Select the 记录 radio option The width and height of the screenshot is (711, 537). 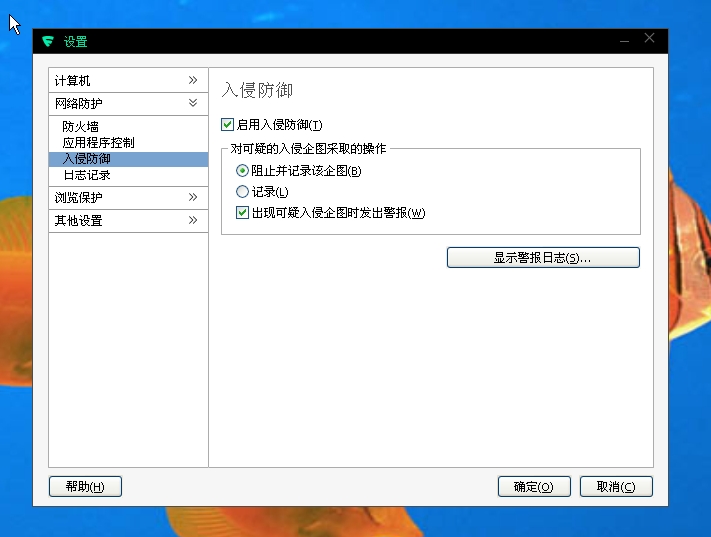[x=242, y=192]
